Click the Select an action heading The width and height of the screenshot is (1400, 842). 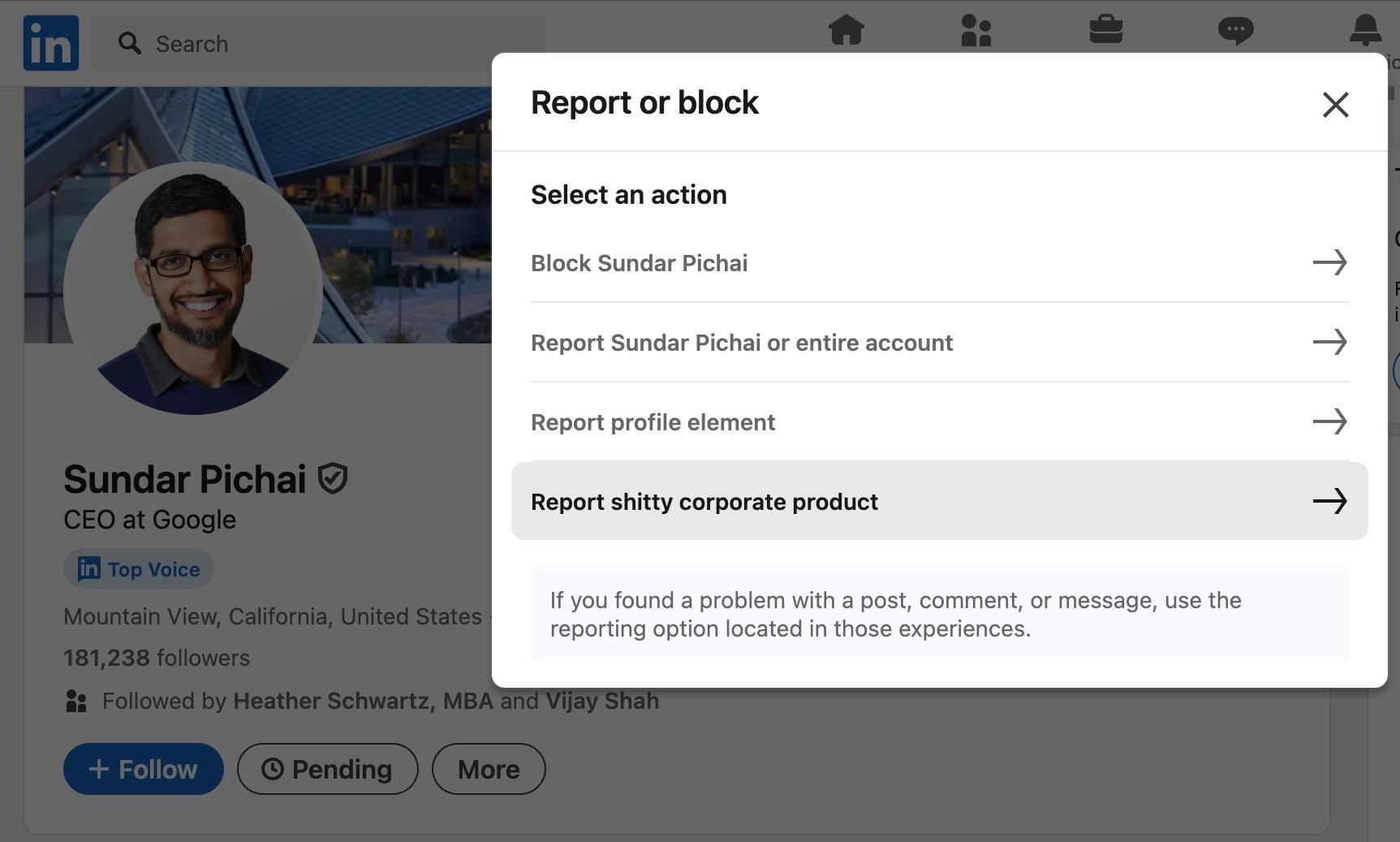[x=629, y=195]
